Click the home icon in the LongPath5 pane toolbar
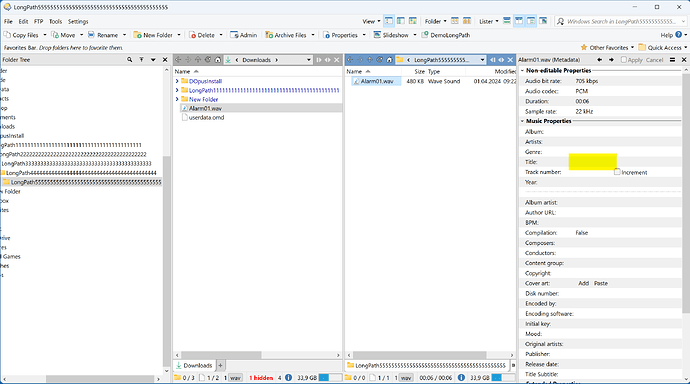690x384 pixels. point(389,60)
